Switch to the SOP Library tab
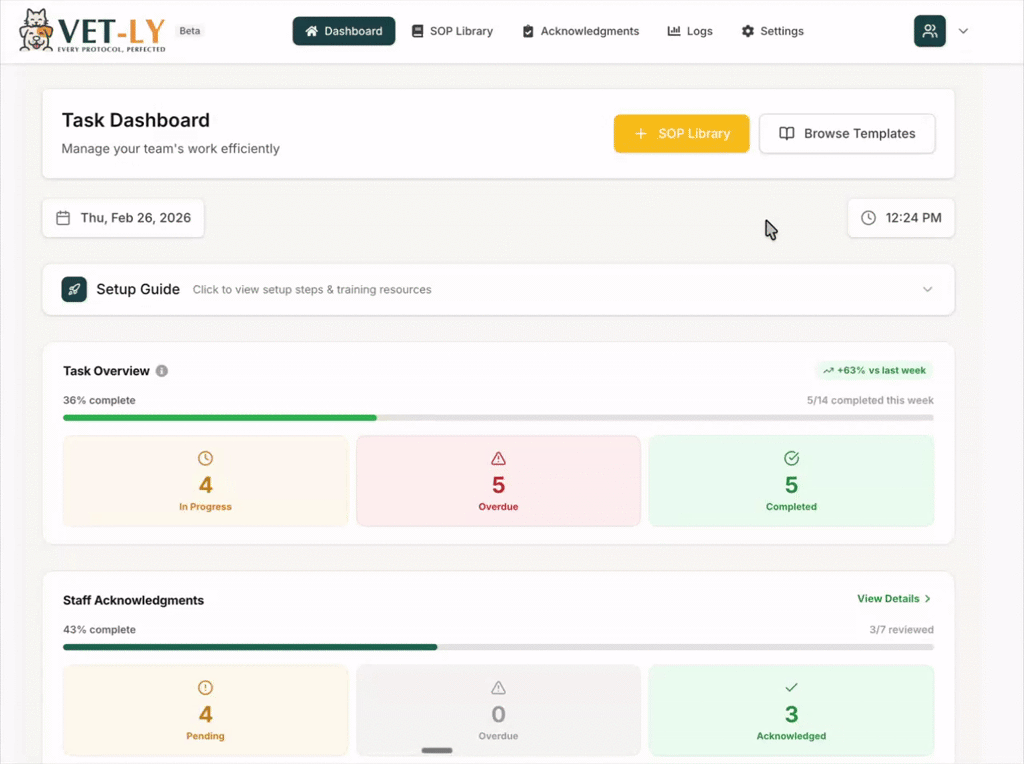The height and width of the screenshot is (764, 1024). pos(452,31)
